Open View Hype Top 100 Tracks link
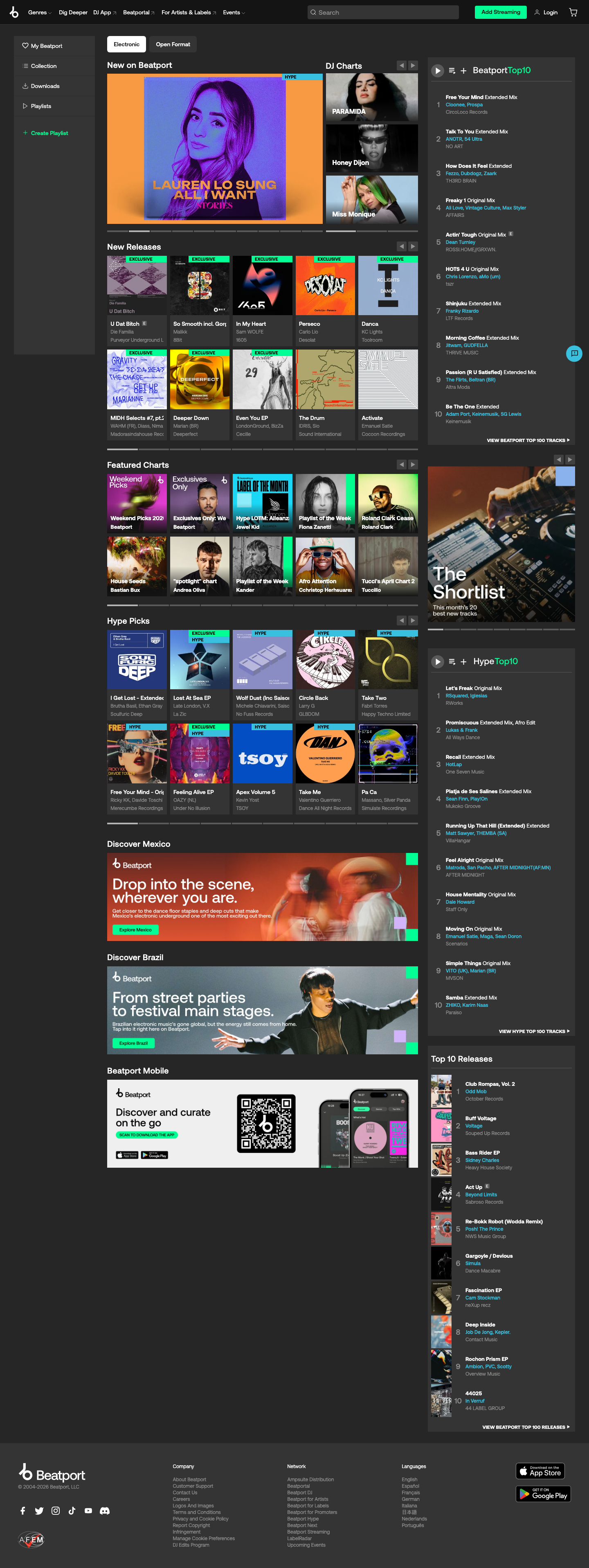Viewport: 589px width, 1568px height. 534,1031
